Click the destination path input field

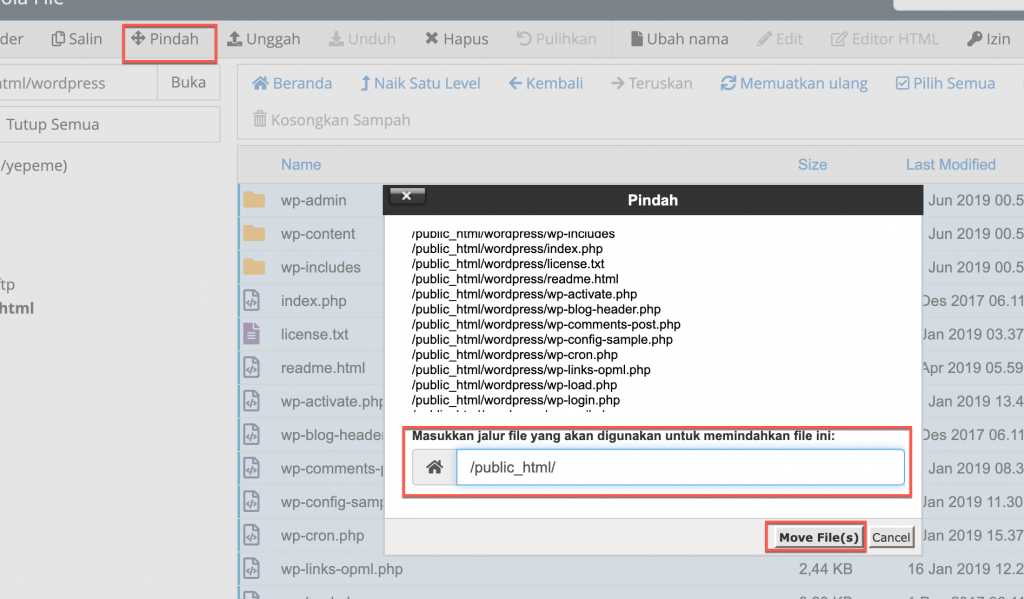(x=680, y=468)
